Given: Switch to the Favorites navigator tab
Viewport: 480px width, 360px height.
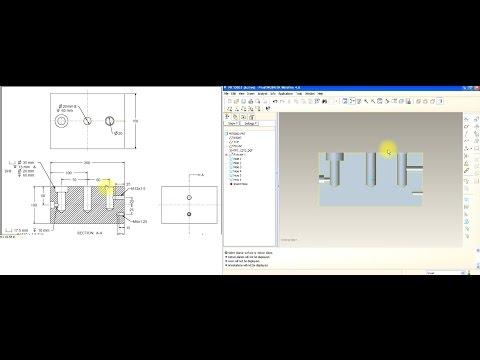Looking at the screenshot, I should click(x=244, y=117).
